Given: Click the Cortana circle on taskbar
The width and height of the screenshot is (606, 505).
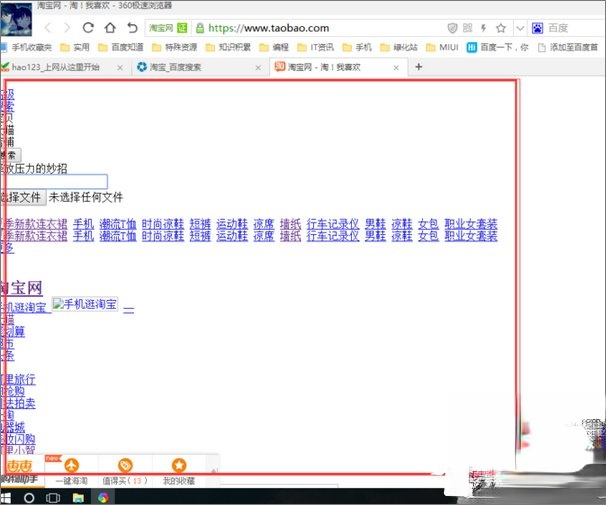Looking at the screenshot, I should 29,498.
